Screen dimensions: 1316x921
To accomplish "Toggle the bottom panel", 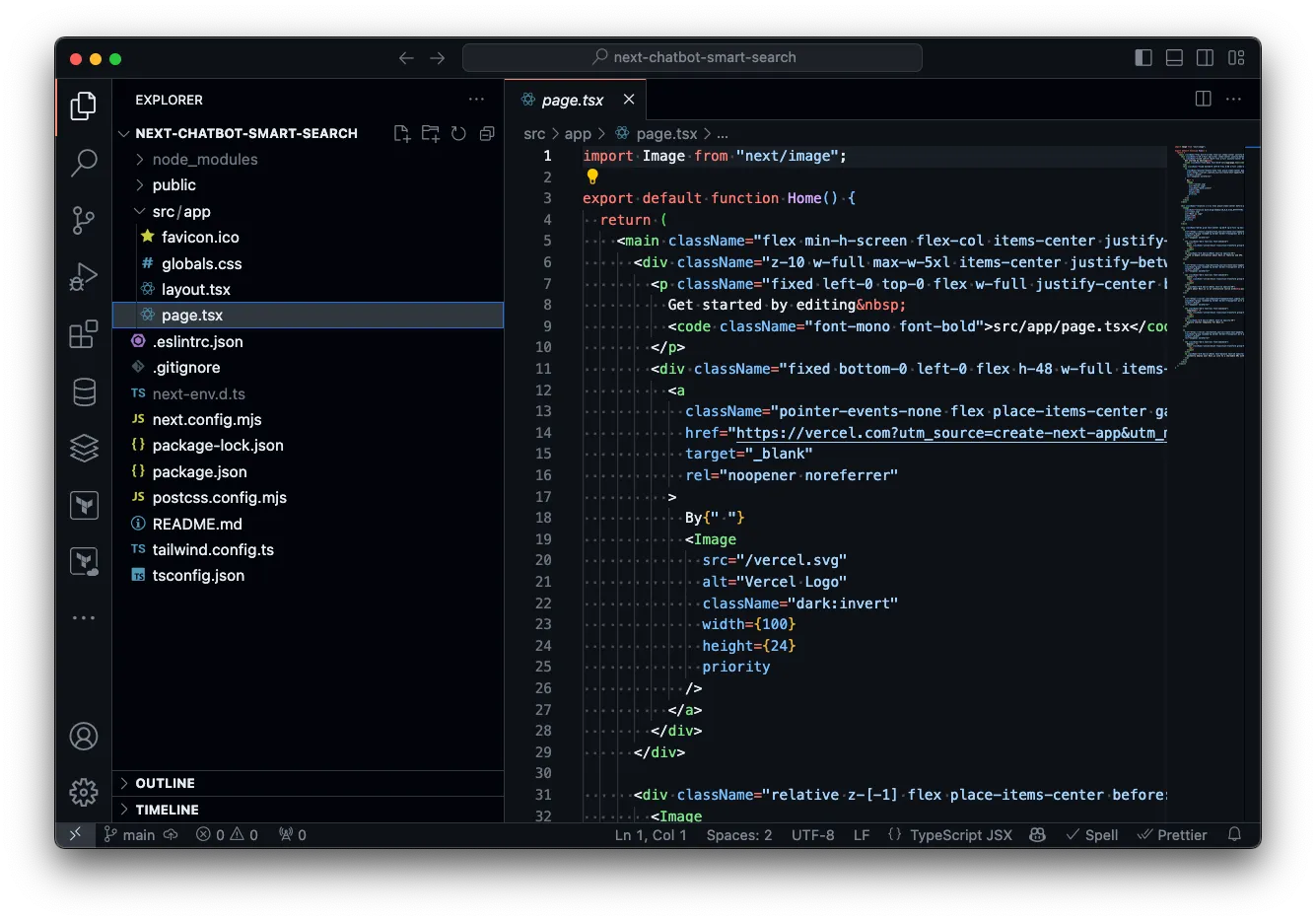I will [1174, 58].
